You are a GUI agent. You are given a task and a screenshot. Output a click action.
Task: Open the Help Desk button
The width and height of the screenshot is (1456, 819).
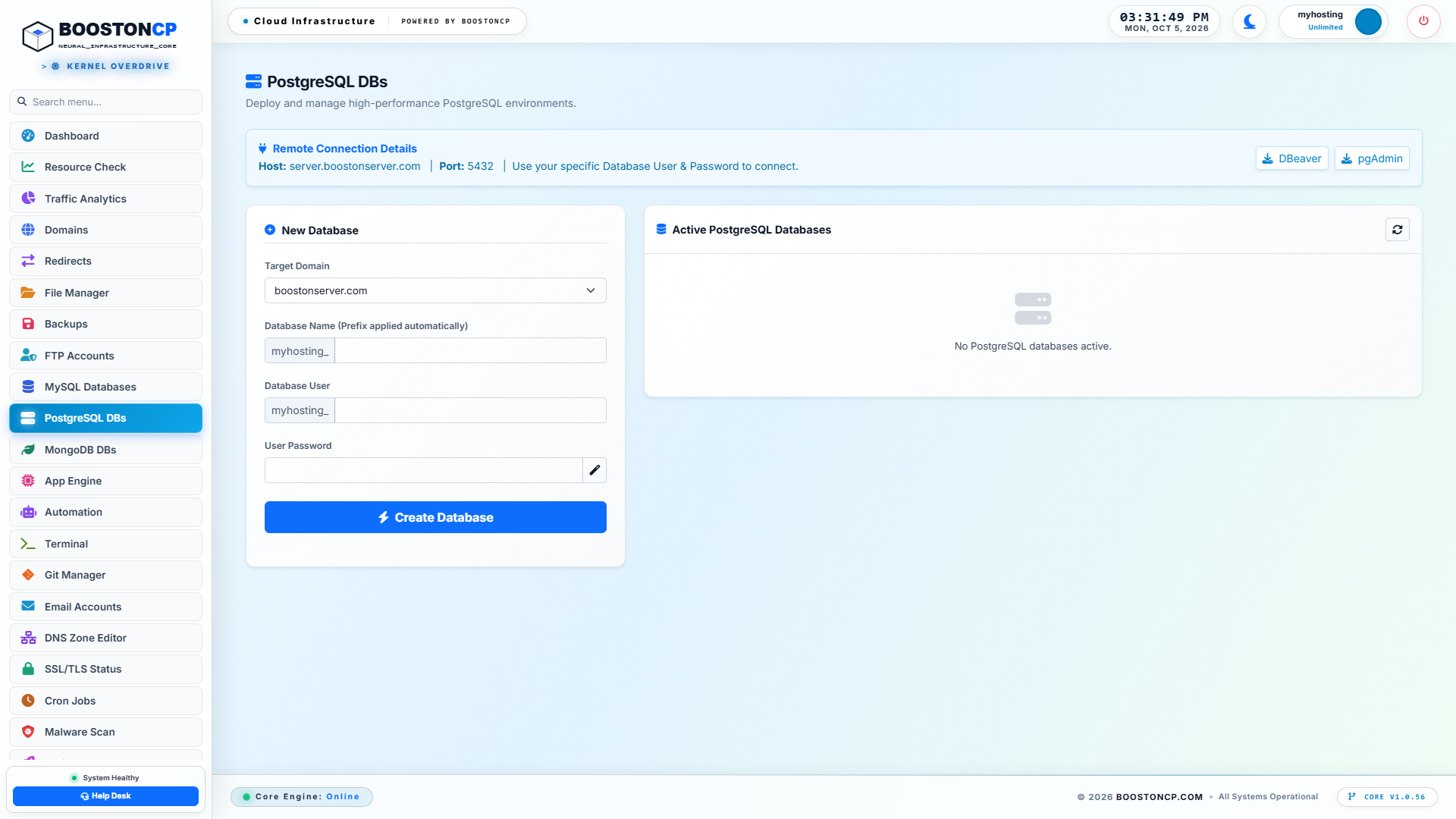click(105, 796)
